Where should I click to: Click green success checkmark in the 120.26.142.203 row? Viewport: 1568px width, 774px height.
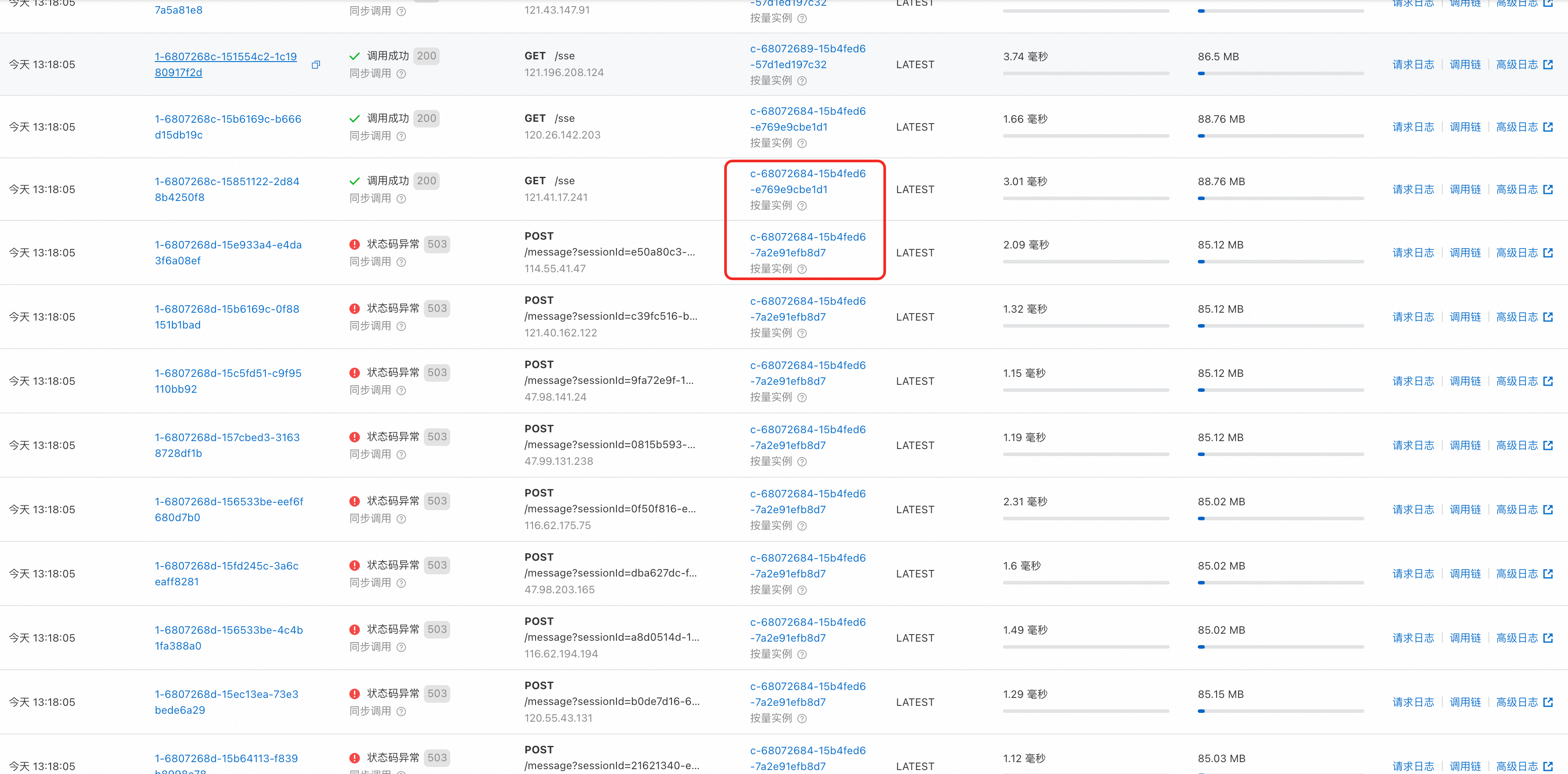(x=354, y=119)
